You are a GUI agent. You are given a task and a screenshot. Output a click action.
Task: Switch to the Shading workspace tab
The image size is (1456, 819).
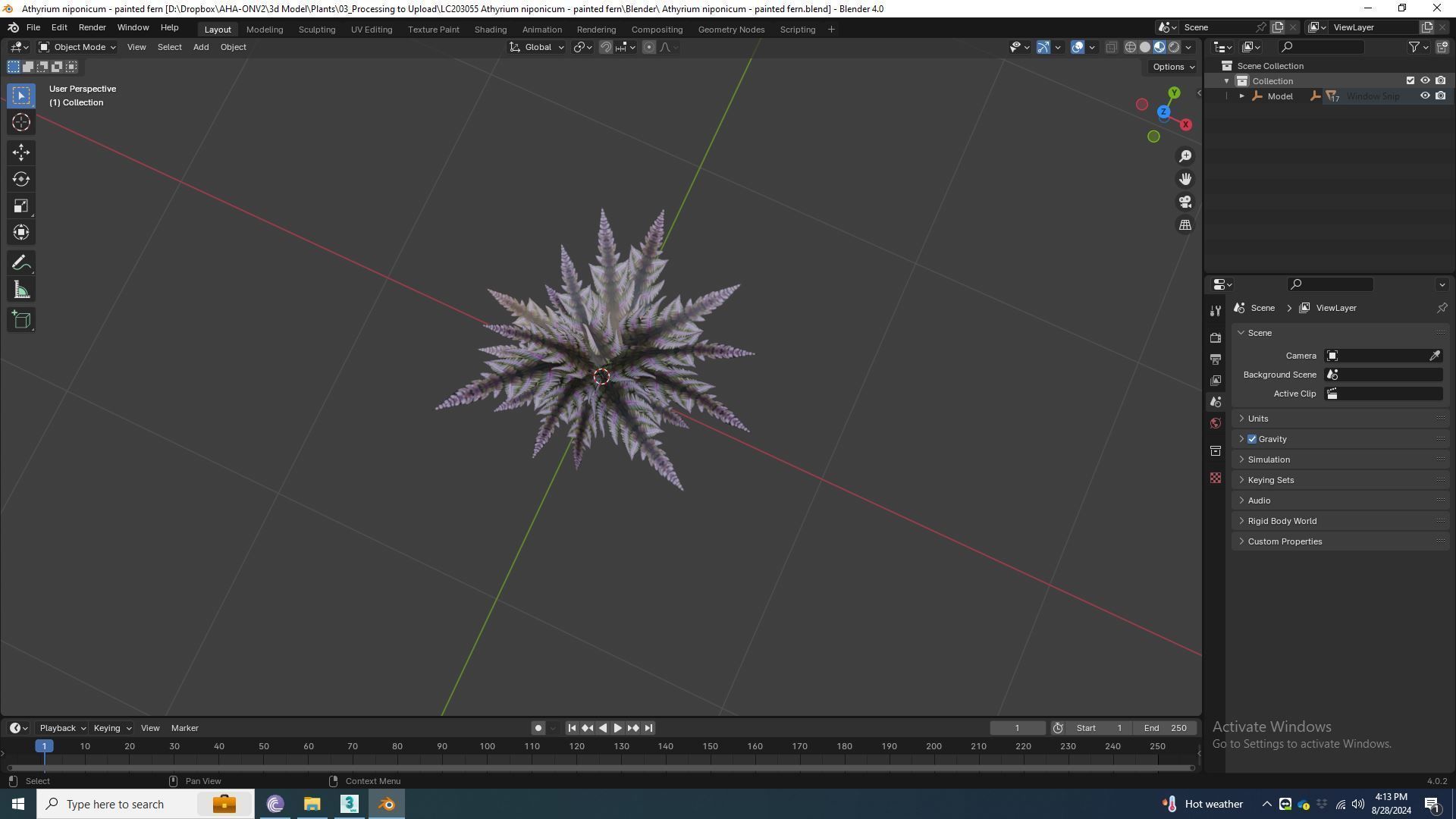[490, 30]
